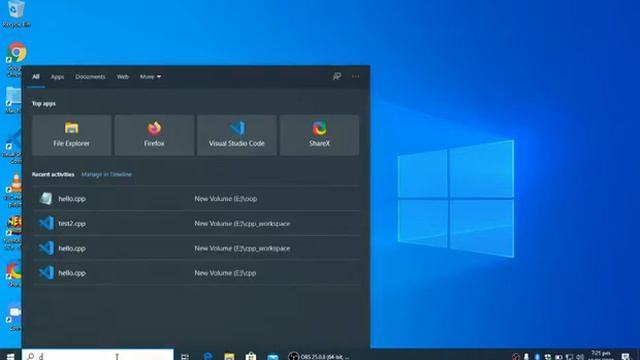Click Manage in Timeline link
640x360 pixels.
pos(107,174)
